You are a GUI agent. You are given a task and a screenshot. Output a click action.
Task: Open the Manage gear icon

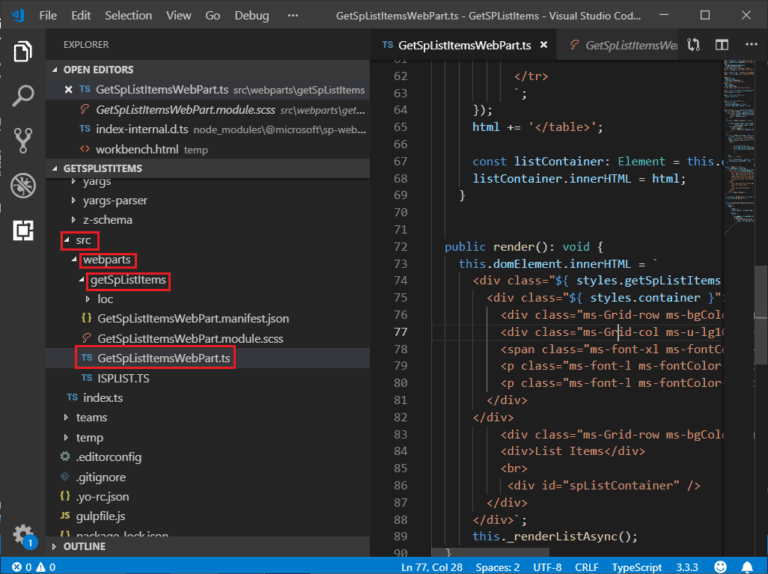coord(23,535)
